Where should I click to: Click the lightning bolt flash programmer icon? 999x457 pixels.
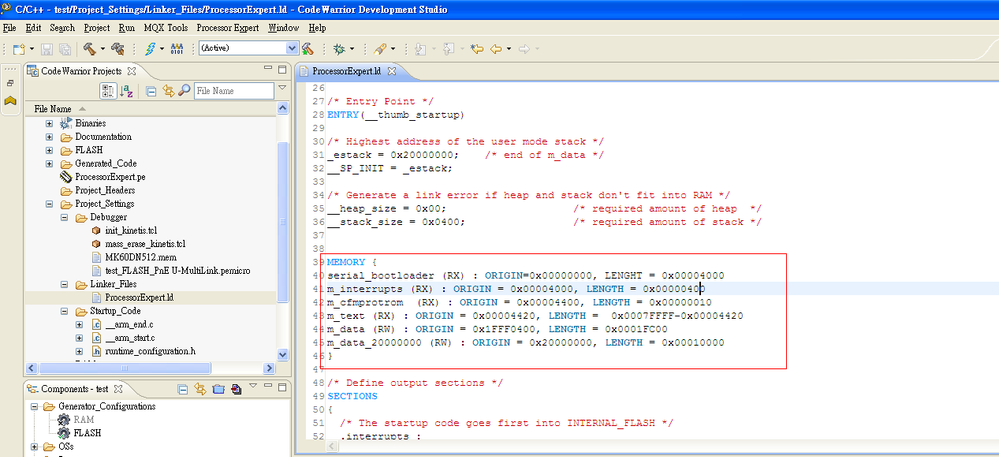coord(150,48)
